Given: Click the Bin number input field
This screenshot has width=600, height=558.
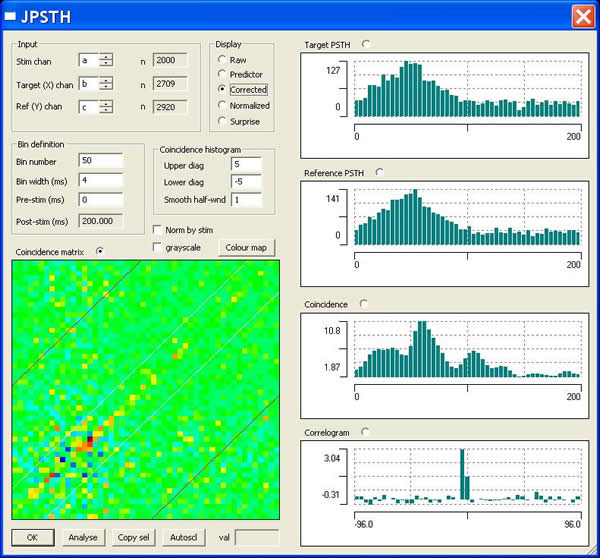Looking at the screenshot, I should click(99, 161).
